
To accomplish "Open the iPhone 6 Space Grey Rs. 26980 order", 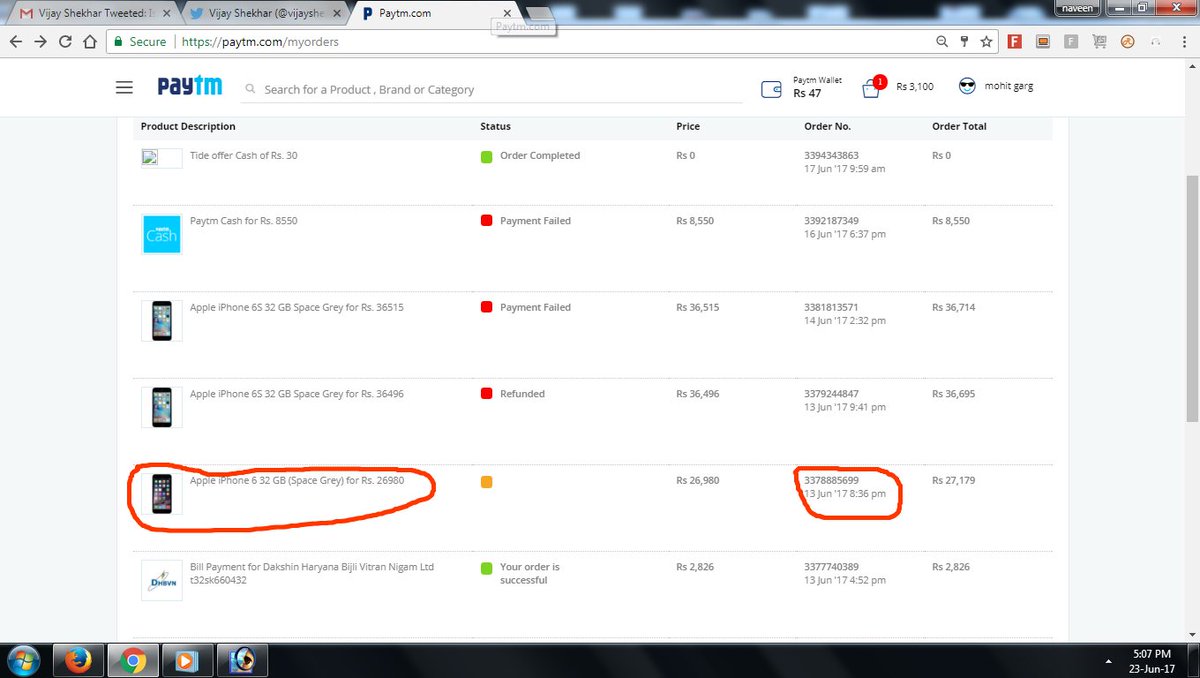I will click(297, 481).
